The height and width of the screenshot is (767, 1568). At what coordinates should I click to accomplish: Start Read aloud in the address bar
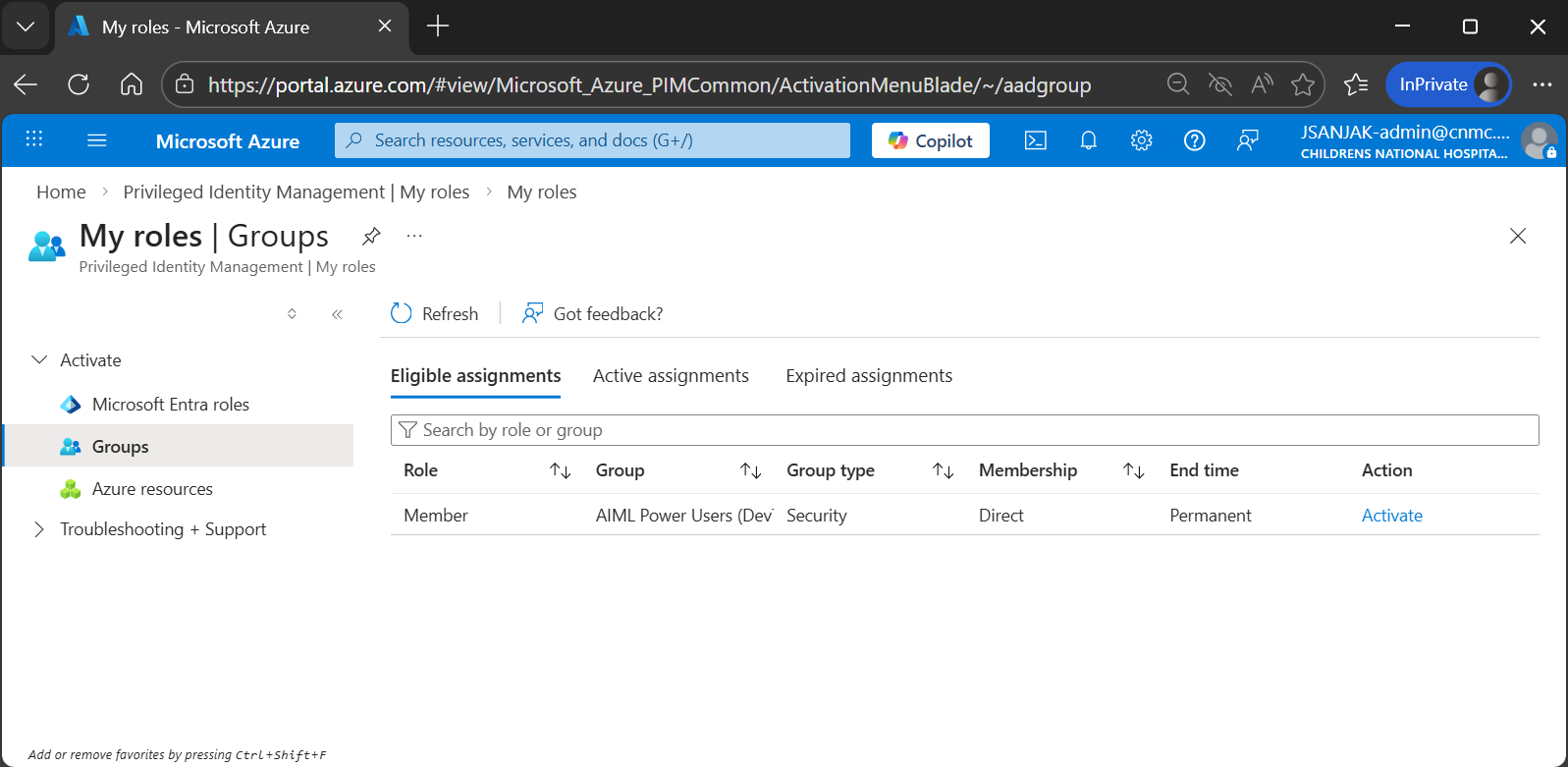(1262, 84)
